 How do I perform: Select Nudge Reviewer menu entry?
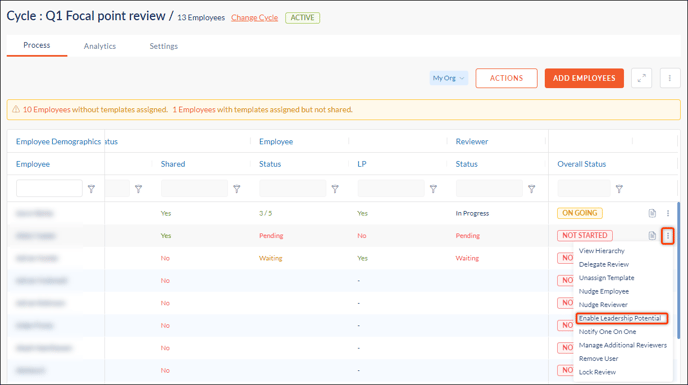point(603,305)
